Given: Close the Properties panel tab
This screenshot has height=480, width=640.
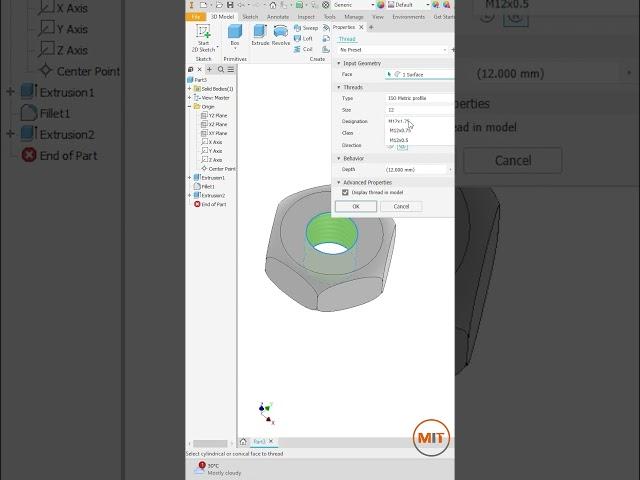Looking at the screenshot, I should [361, 27].
